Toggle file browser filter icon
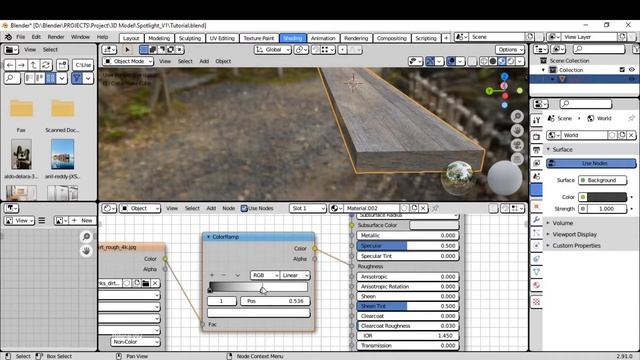This screenshot has width=640, height=360. click(x=77, y=78)
